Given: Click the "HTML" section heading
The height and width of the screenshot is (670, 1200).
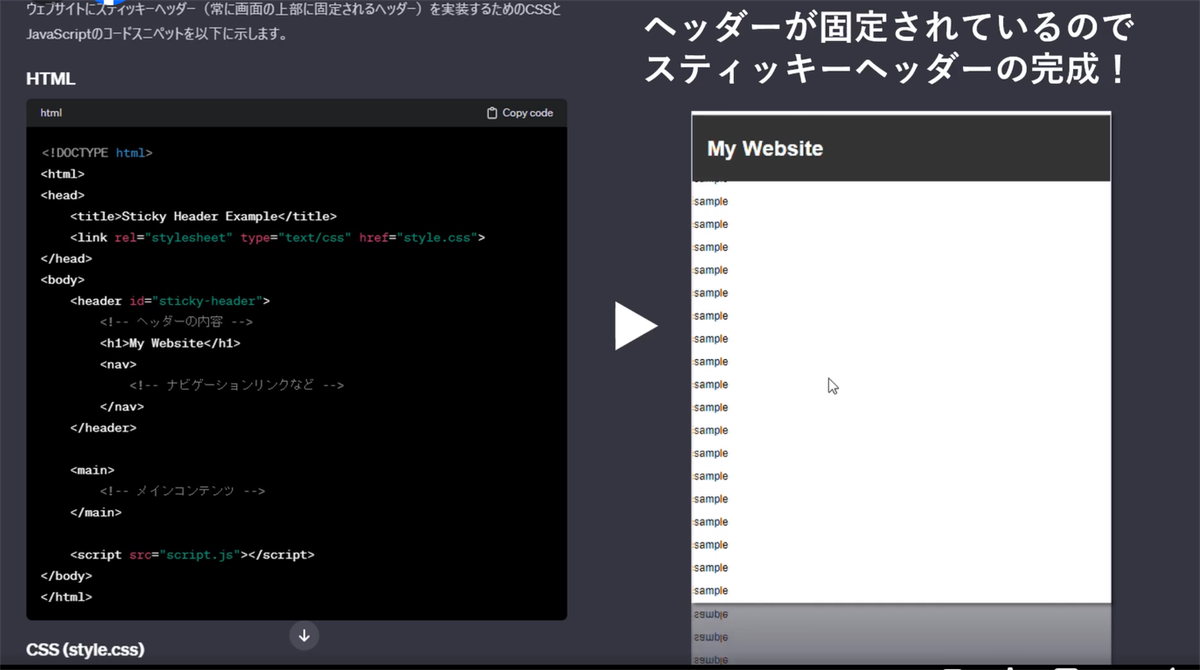Looking at the screenshot, I should 51,79.
